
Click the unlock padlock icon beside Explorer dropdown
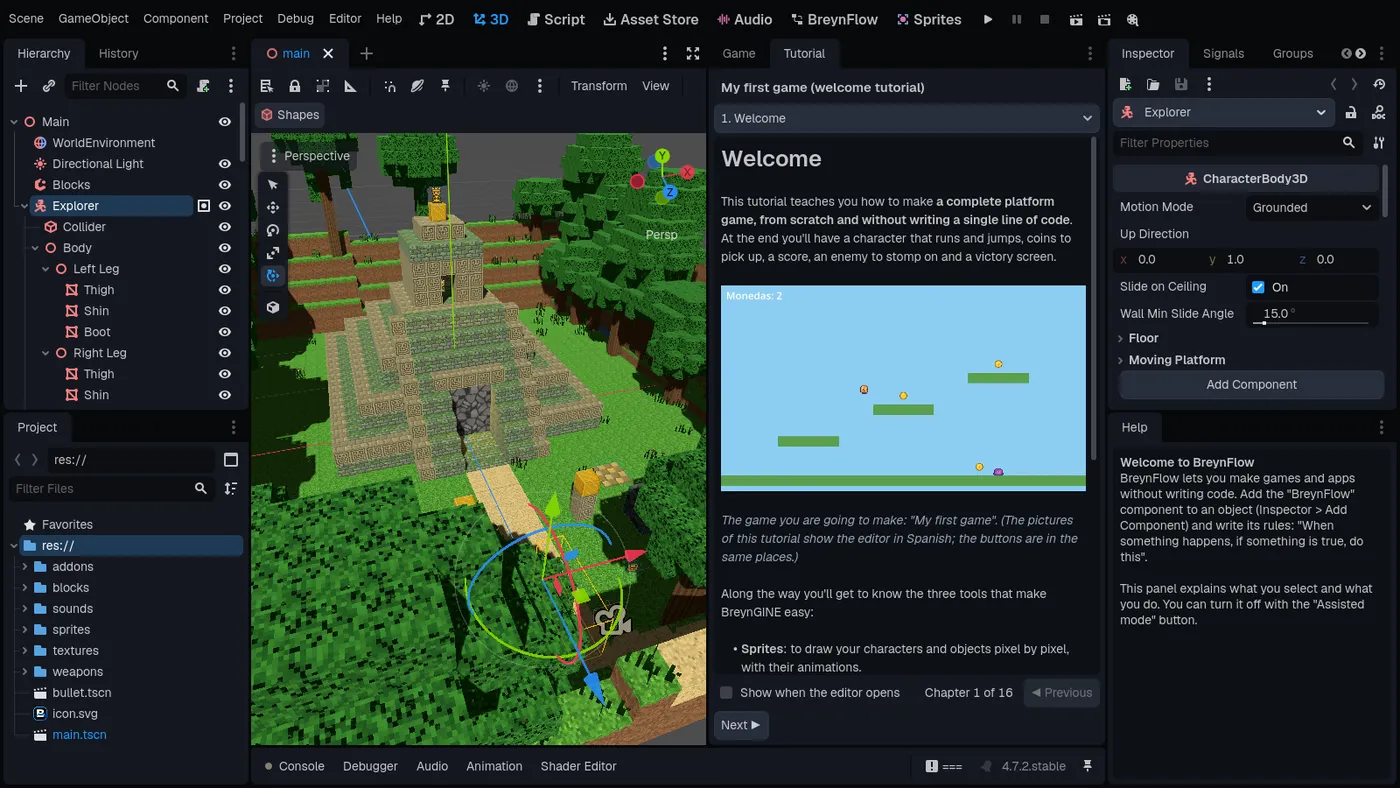pos(1351,112)
